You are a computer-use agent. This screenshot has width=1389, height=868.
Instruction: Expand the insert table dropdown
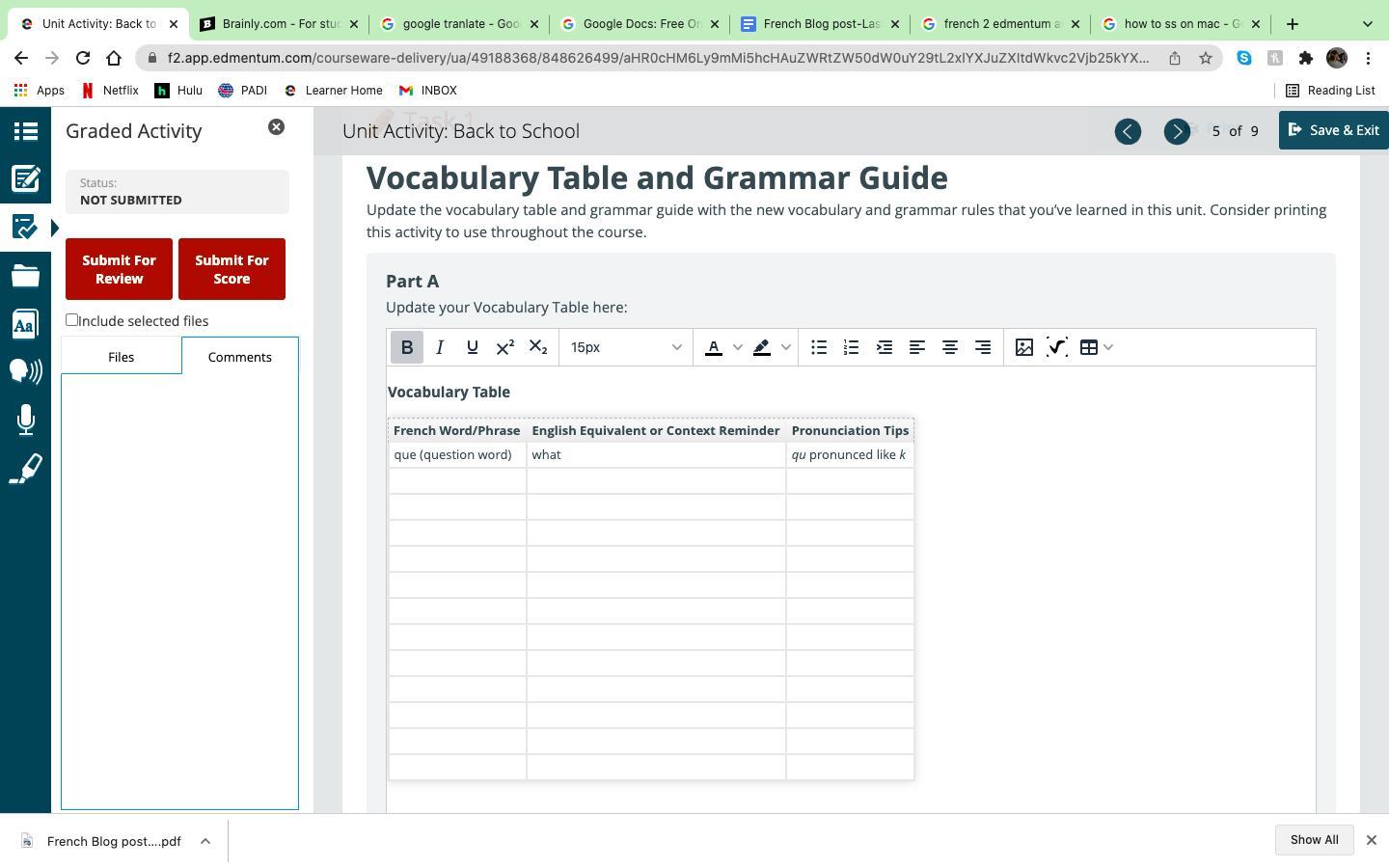tap(1108, 347)
